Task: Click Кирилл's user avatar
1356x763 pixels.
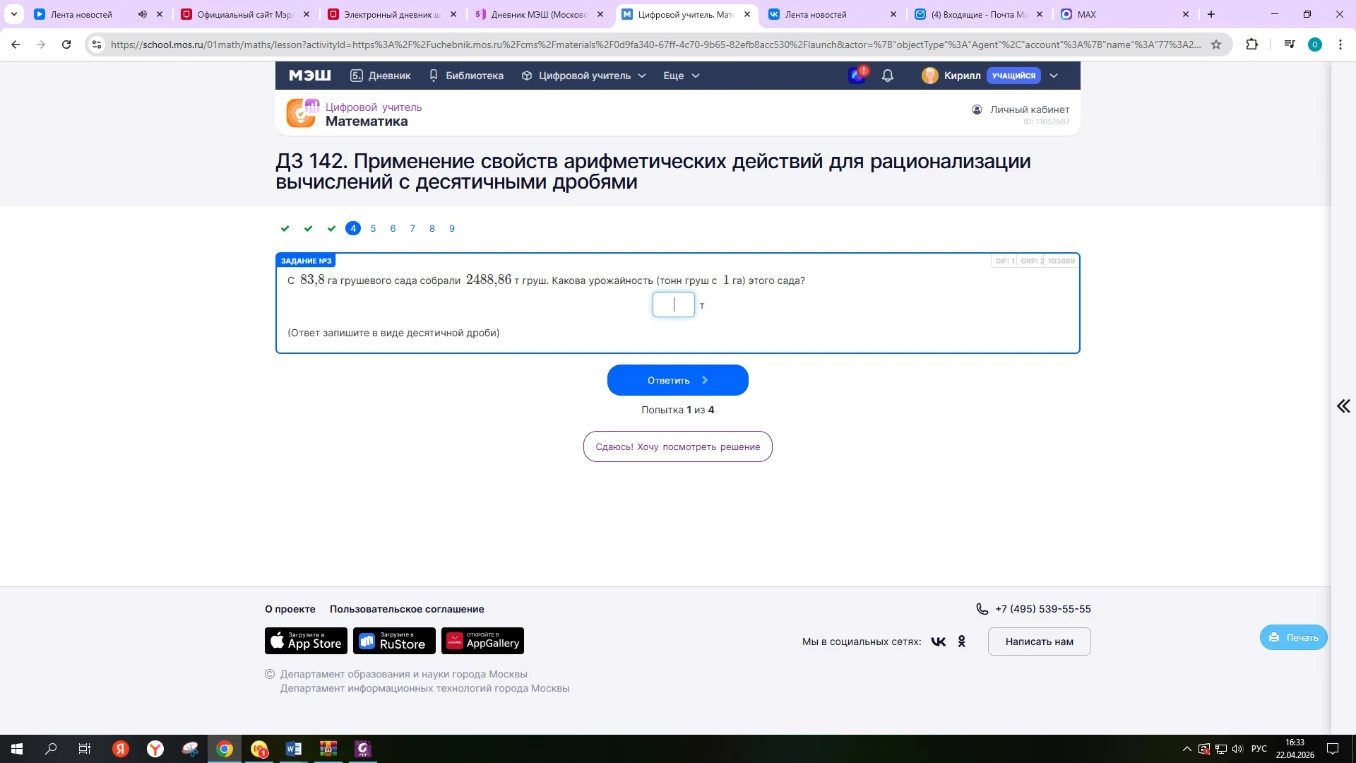Action: click(x=930, y=76)
